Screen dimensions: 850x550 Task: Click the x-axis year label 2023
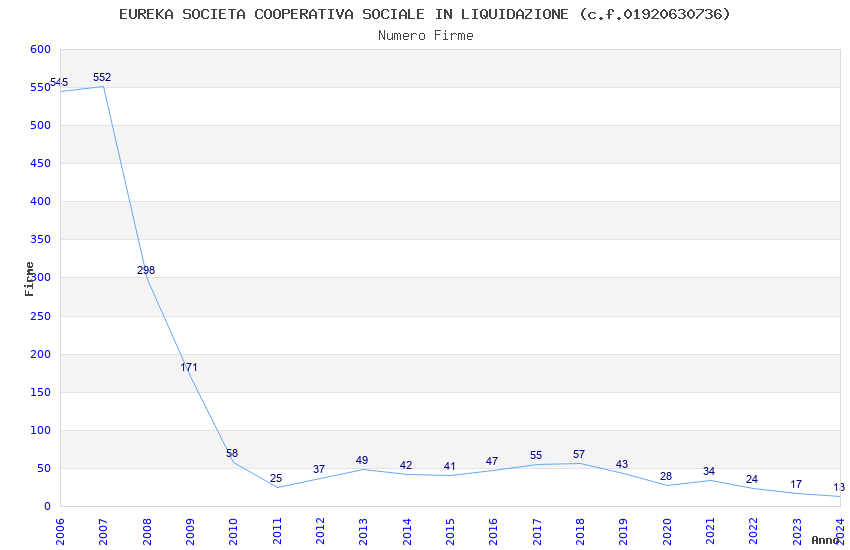[x=797, y=531]
